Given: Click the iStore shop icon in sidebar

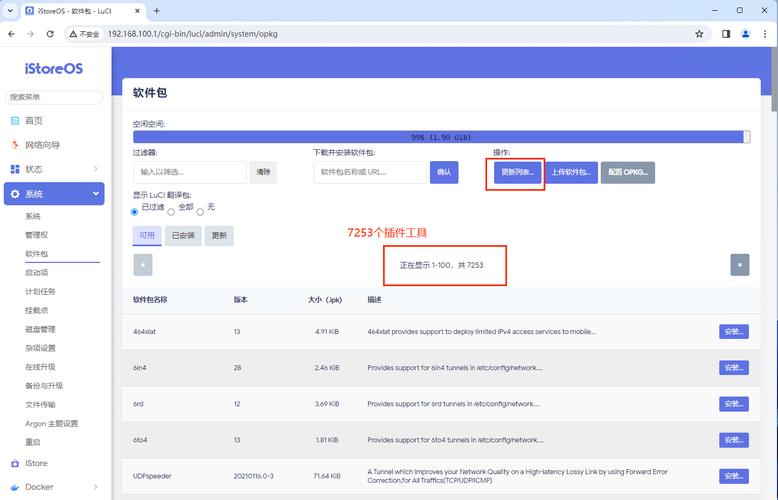Looking at the screenshot, I should 15,463.
